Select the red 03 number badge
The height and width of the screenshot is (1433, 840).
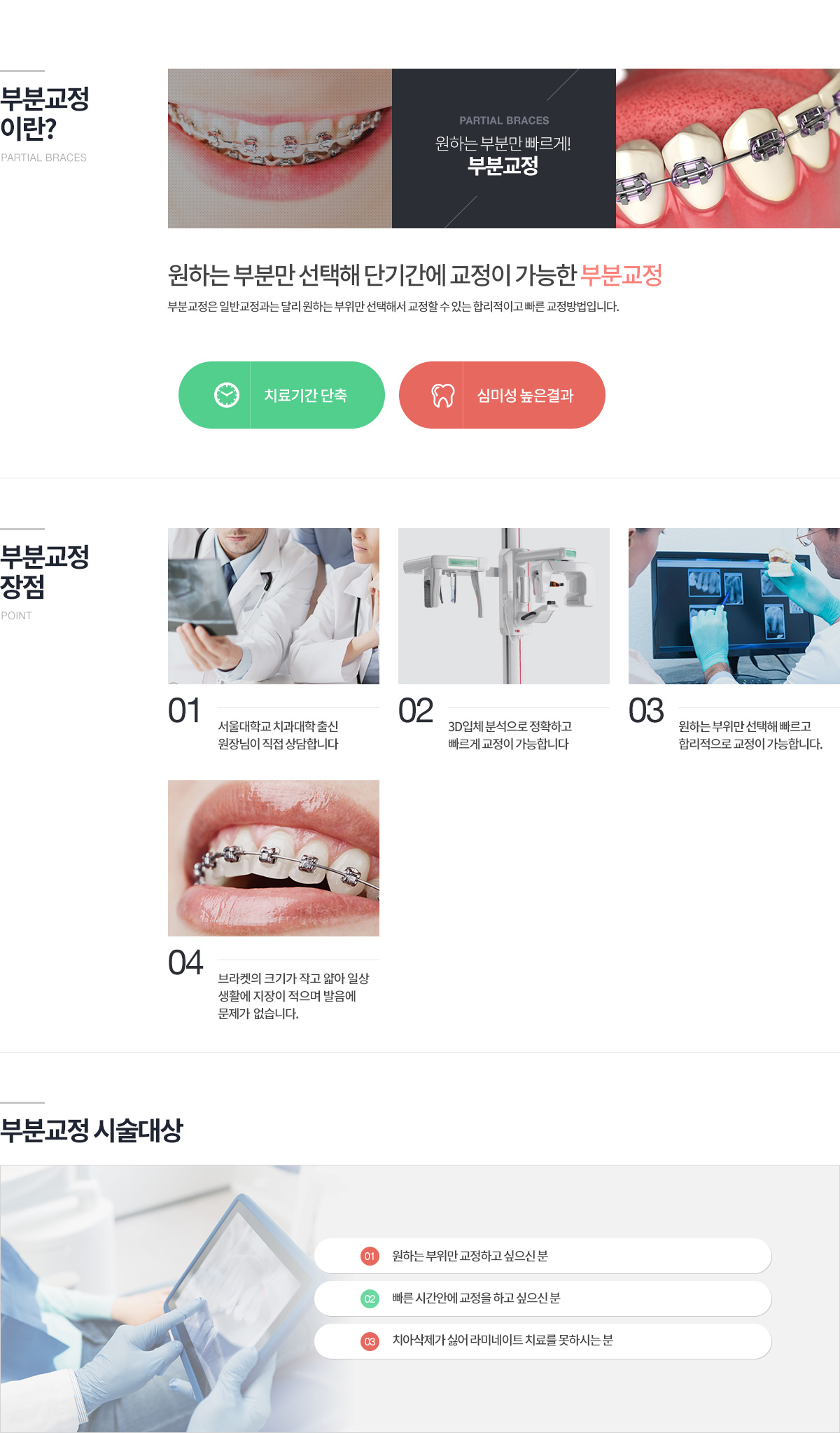[x=370, y=1341]
